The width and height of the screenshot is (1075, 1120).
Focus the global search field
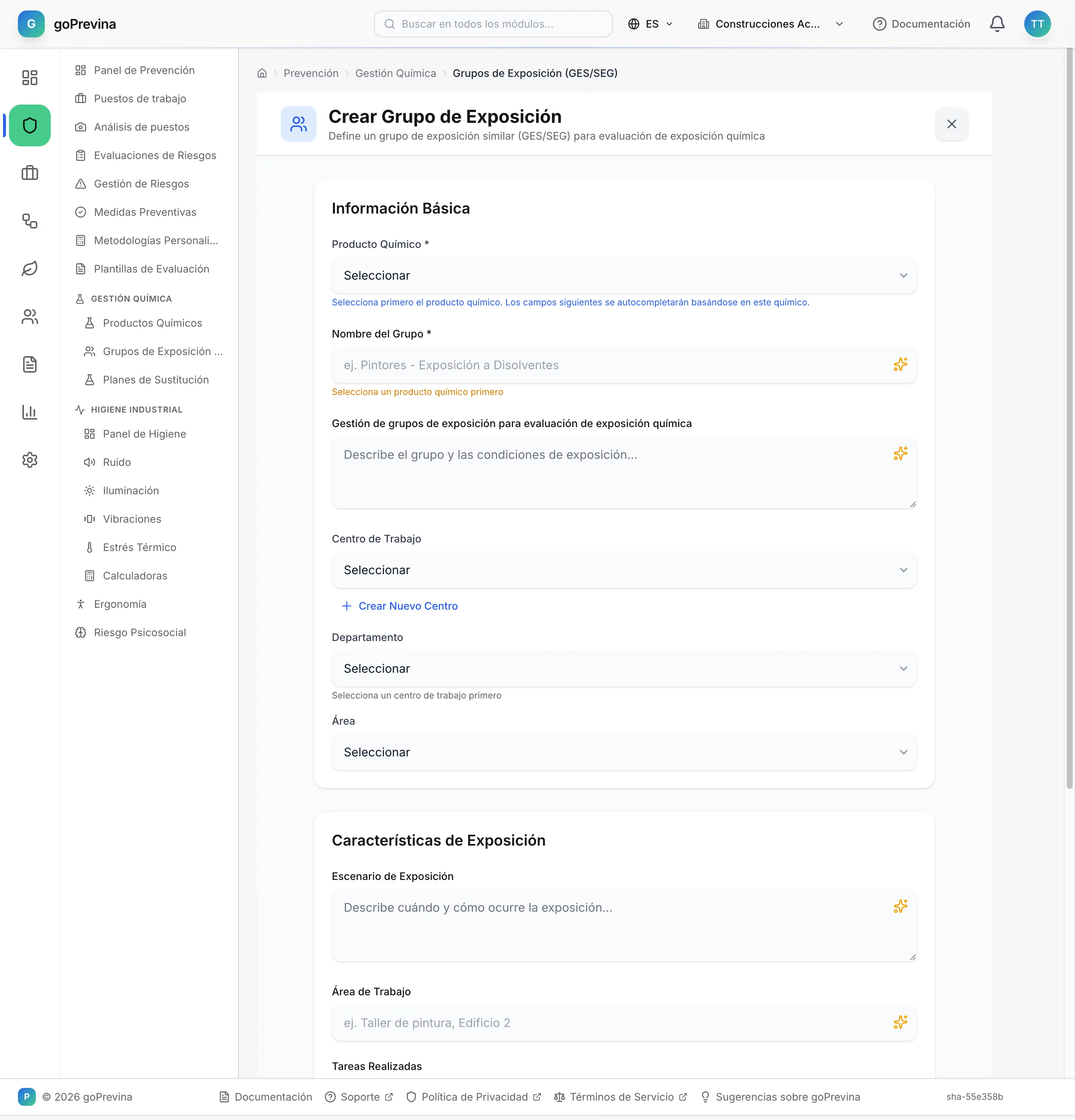[x=493, y=24]
